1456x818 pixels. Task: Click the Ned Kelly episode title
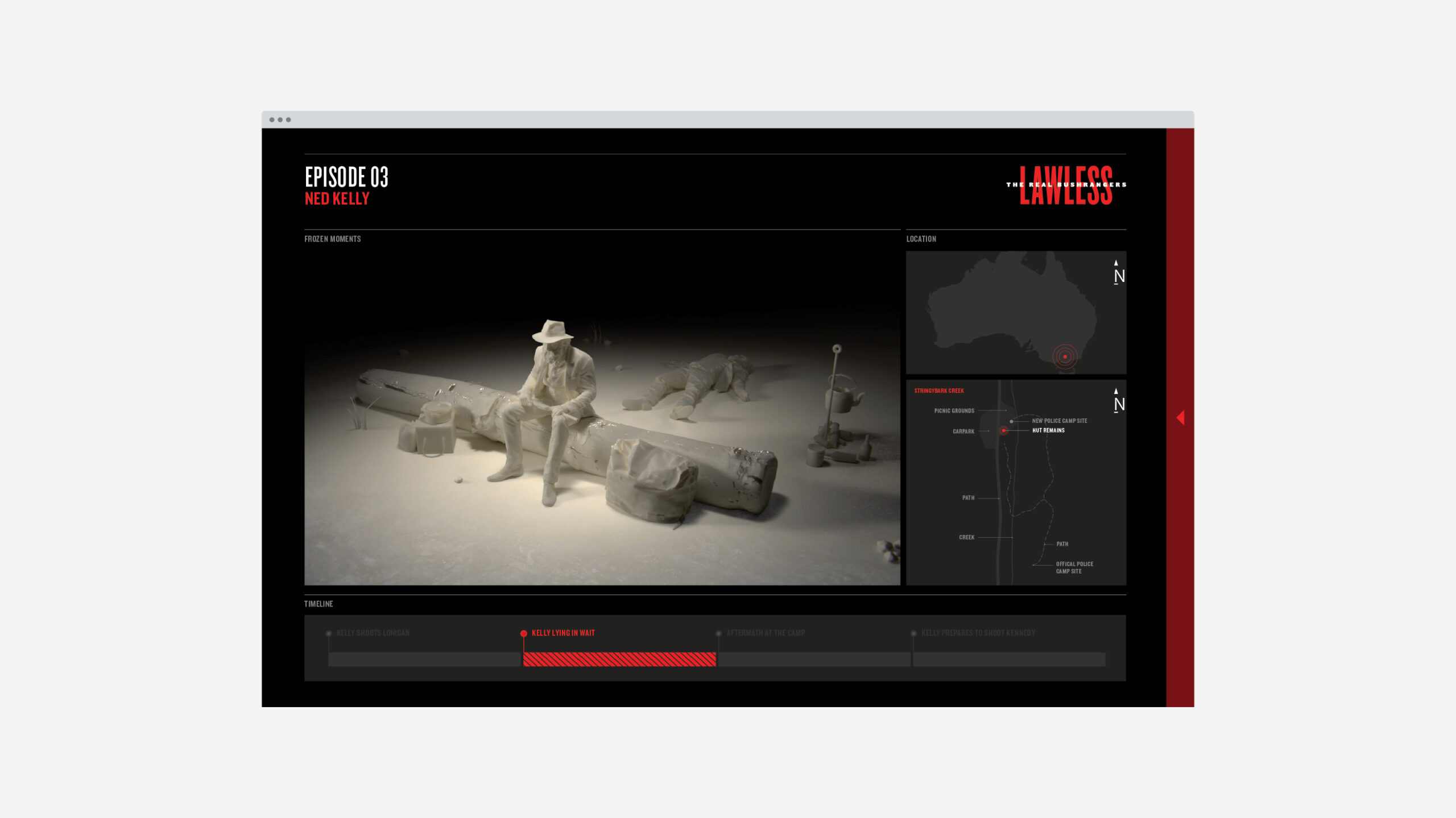[x=337, y=199]
